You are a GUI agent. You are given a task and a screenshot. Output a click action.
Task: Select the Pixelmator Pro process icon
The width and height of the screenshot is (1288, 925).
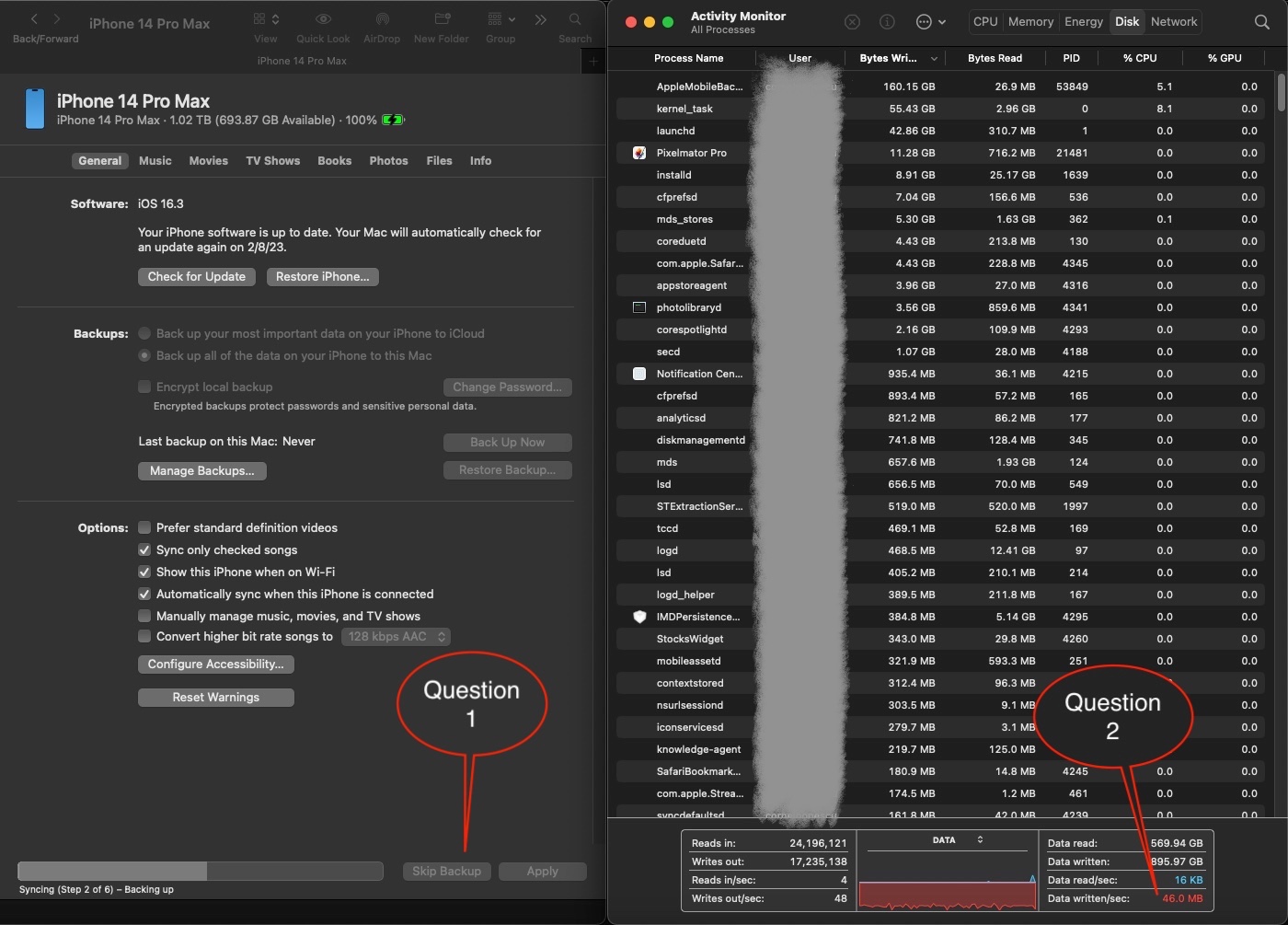(x=639, y=153)
